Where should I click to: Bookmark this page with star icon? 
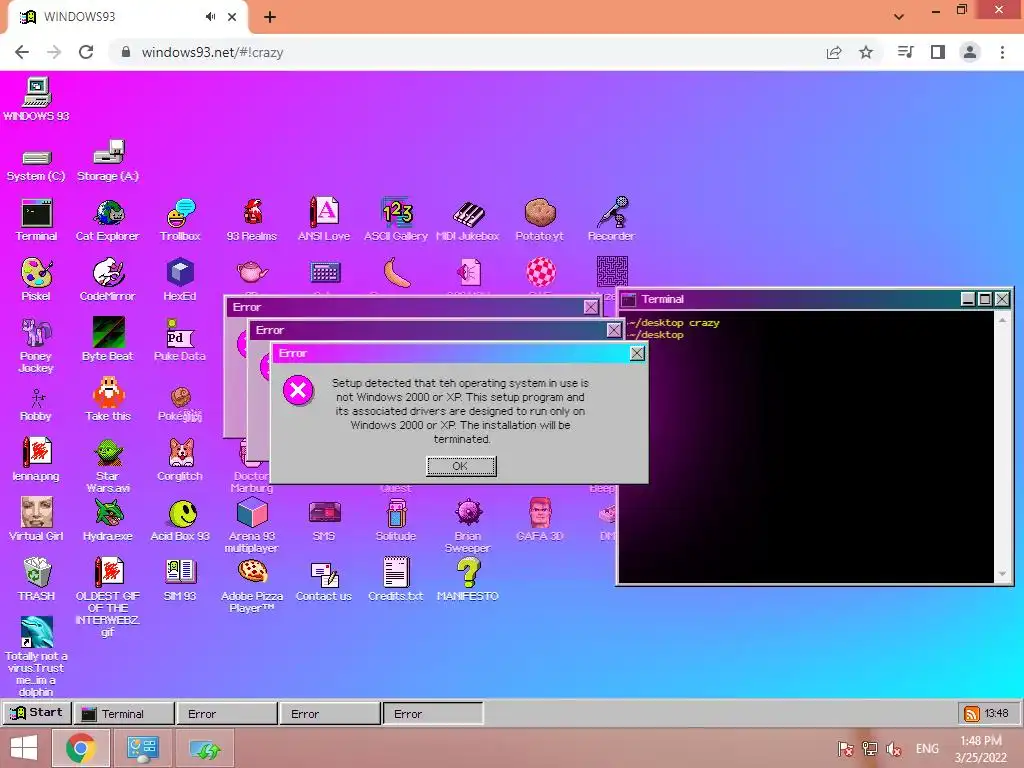866,52
